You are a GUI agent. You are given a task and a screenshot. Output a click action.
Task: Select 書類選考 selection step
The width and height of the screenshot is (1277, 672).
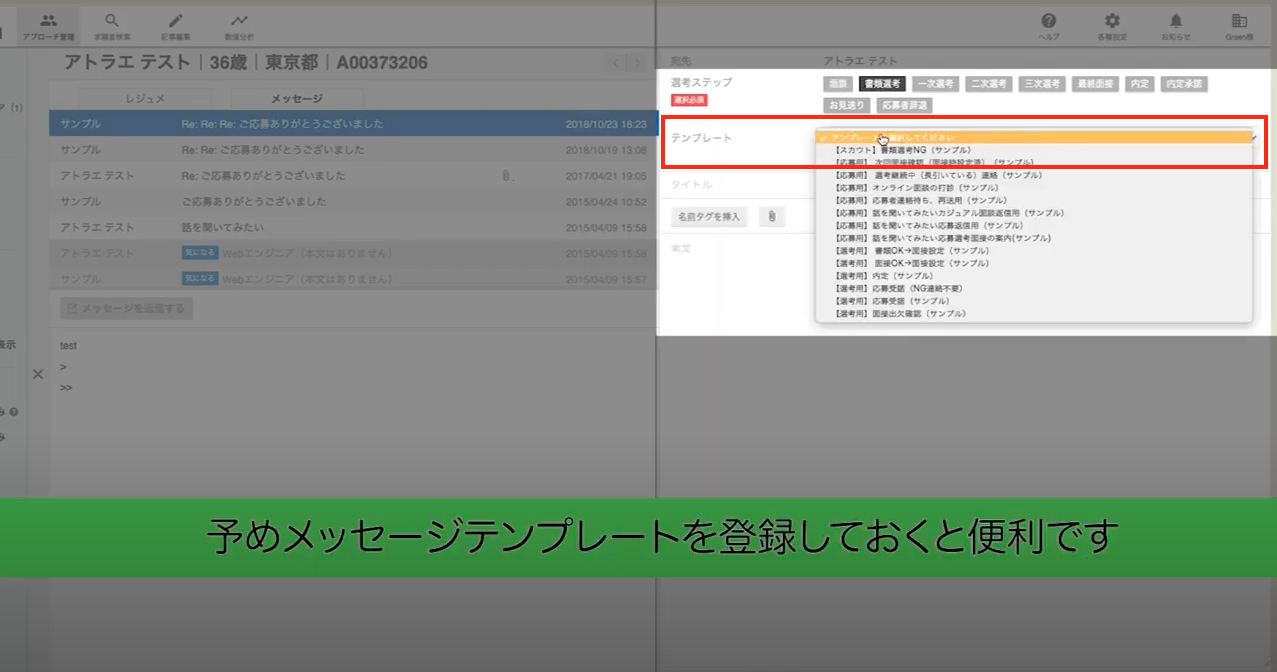[882, 84]
